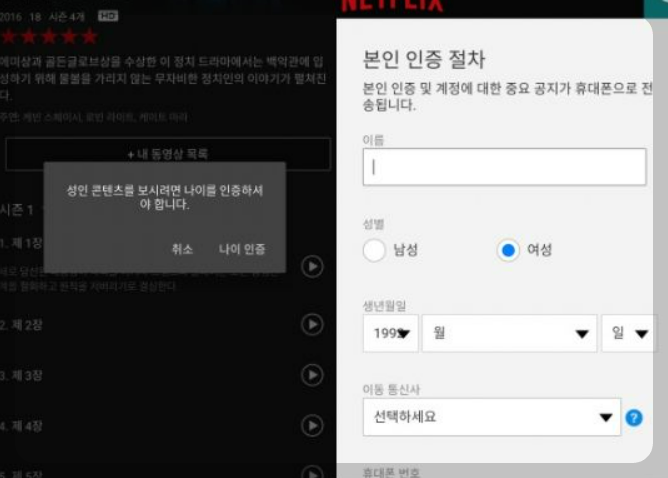Select the 남성 radio button

coord(374,250)
